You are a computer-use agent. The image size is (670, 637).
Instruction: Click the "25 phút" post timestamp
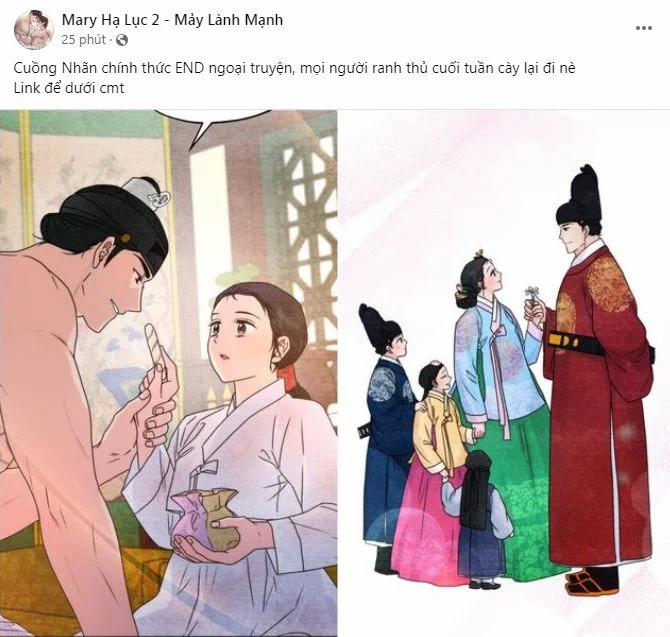tap(83, 40)
